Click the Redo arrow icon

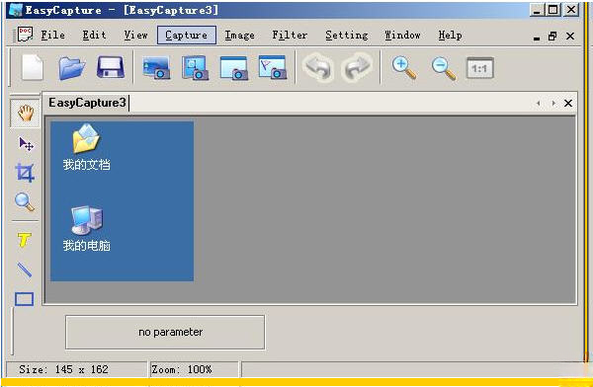[x=356, y=68]
